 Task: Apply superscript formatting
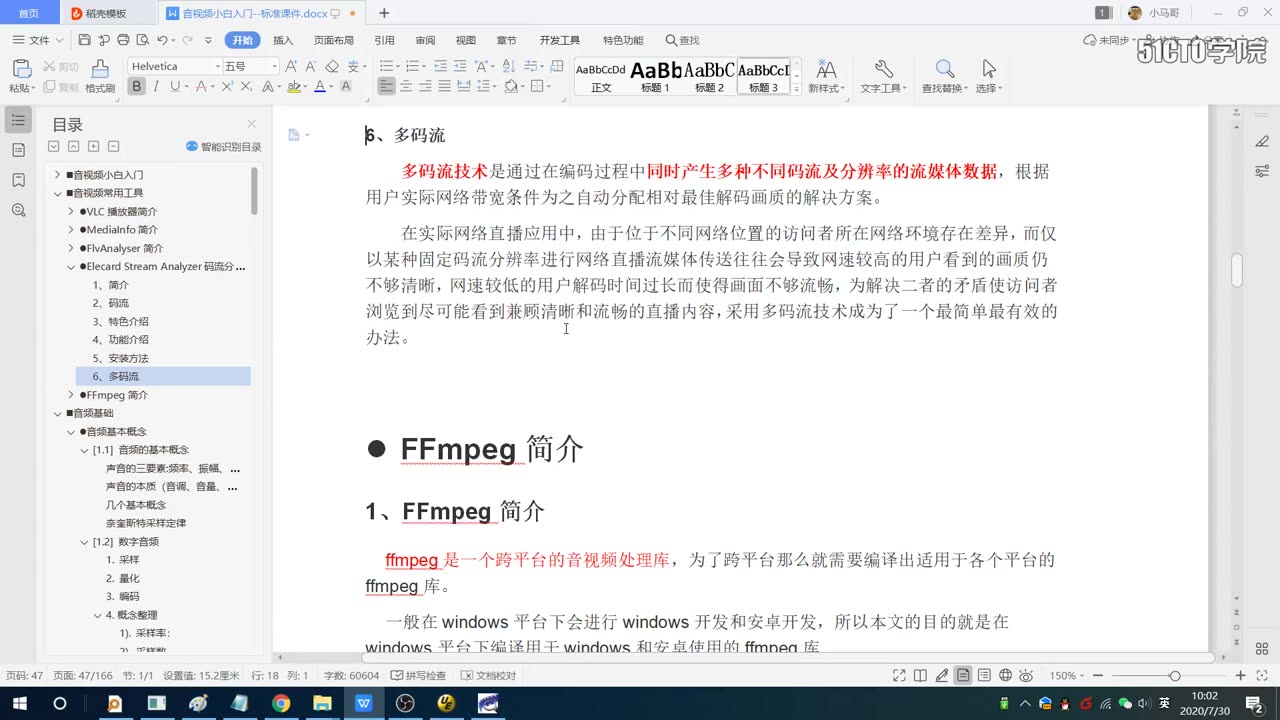coord(228,87)
